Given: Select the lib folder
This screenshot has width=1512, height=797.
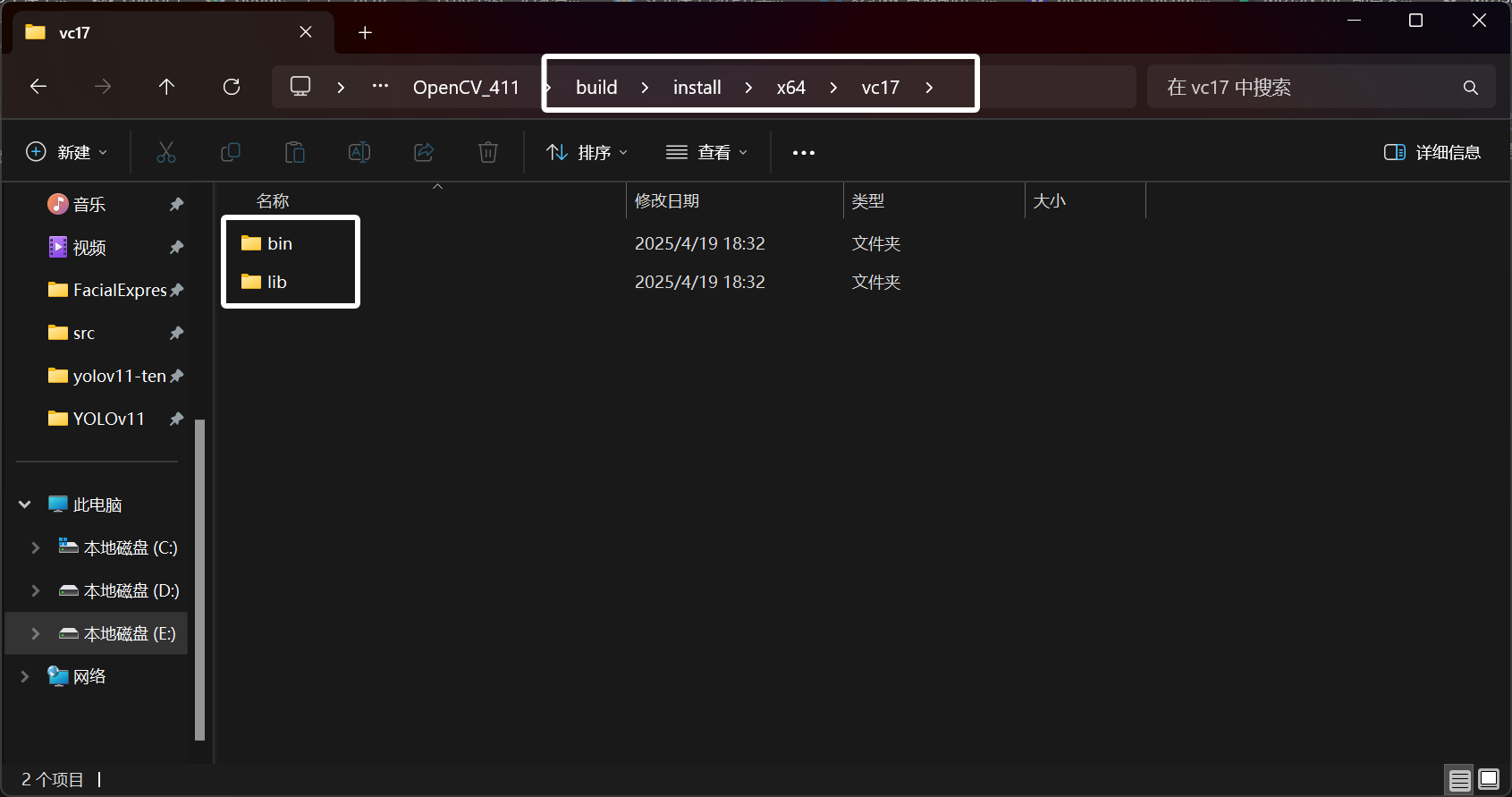Looking at the screenshot, I should coord(277,282).
